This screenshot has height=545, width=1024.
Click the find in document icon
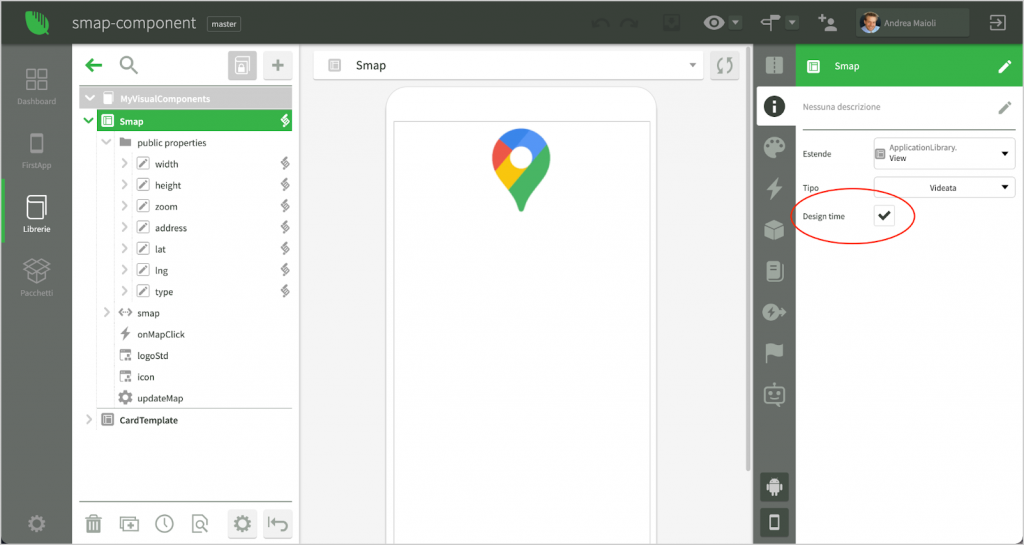pos(200,523)
